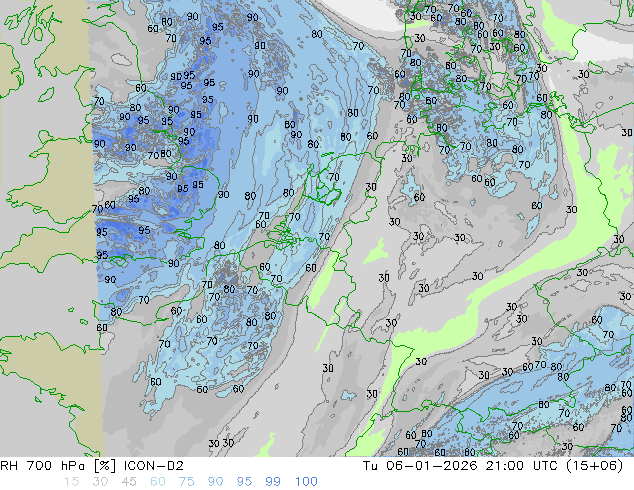Select legend value 100 in color scale
Screen dimensions: 634x490
[306, 482]
